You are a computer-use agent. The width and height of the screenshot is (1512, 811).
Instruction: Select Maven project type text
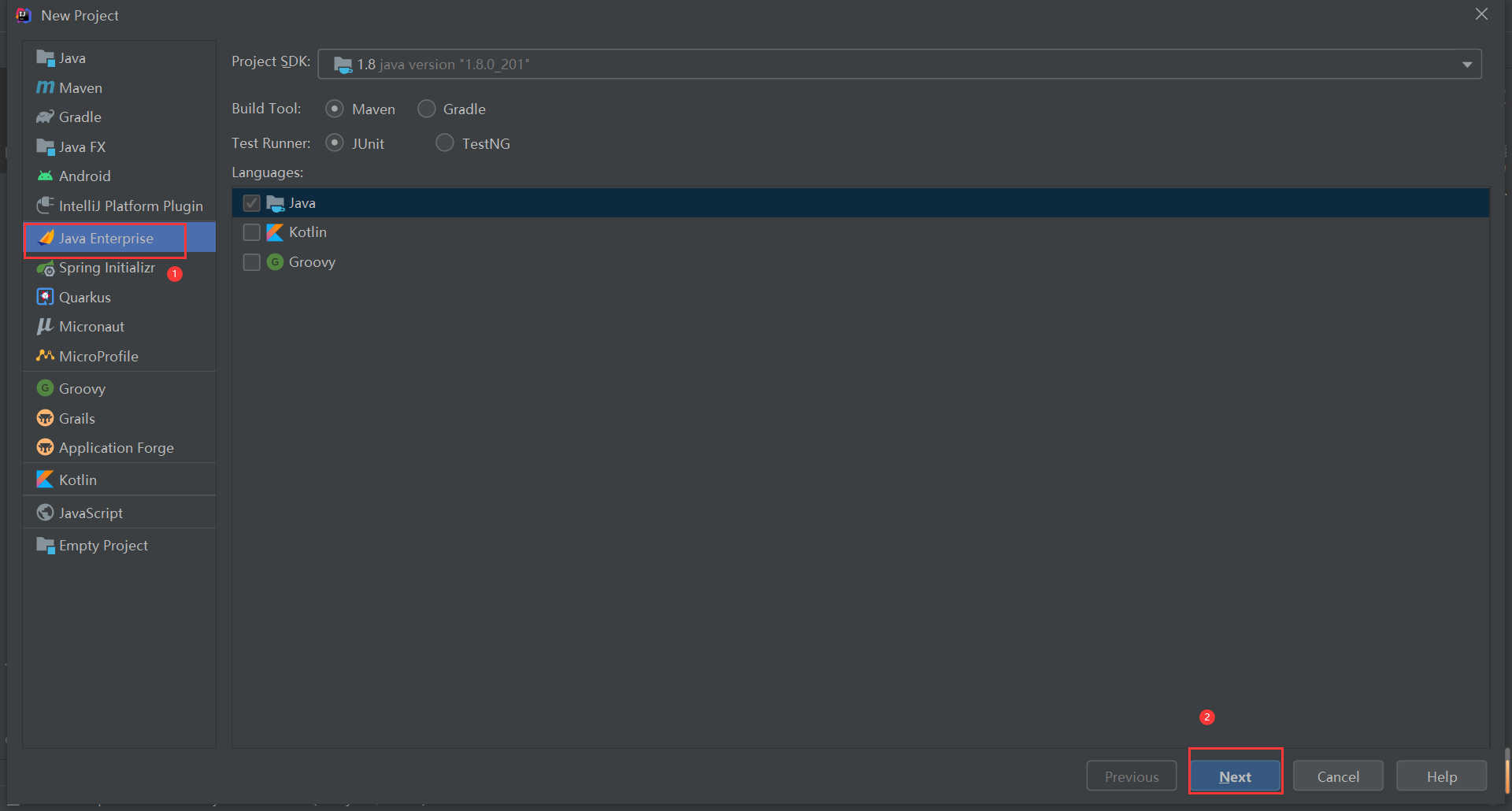point(80,88)
